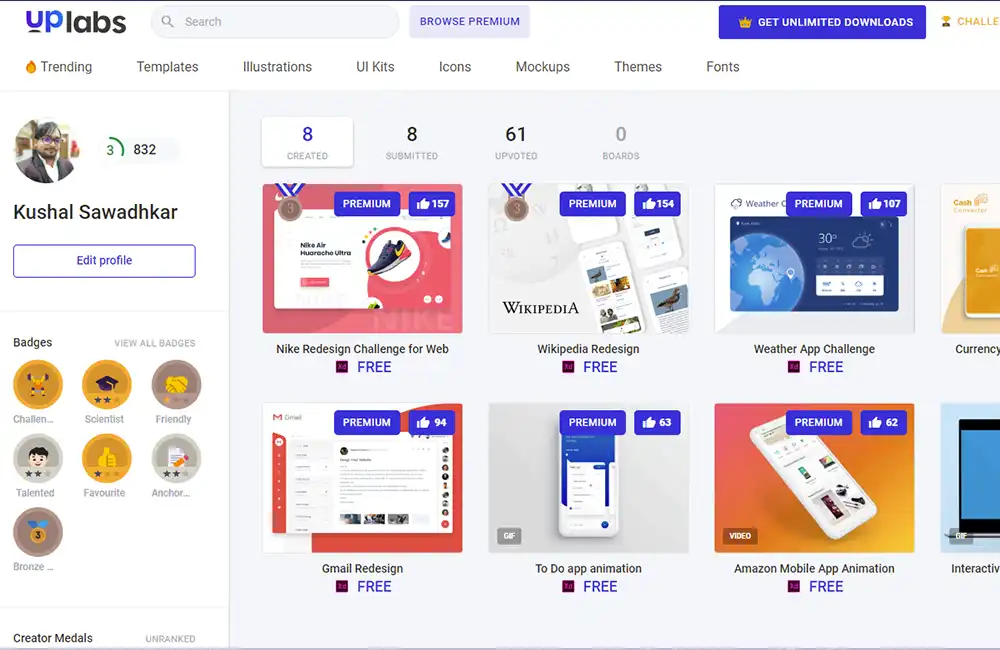1000x650 pixels.
Task: Click the 154 upvote button on Wikipedia Redesign
Action: [658, 203]
